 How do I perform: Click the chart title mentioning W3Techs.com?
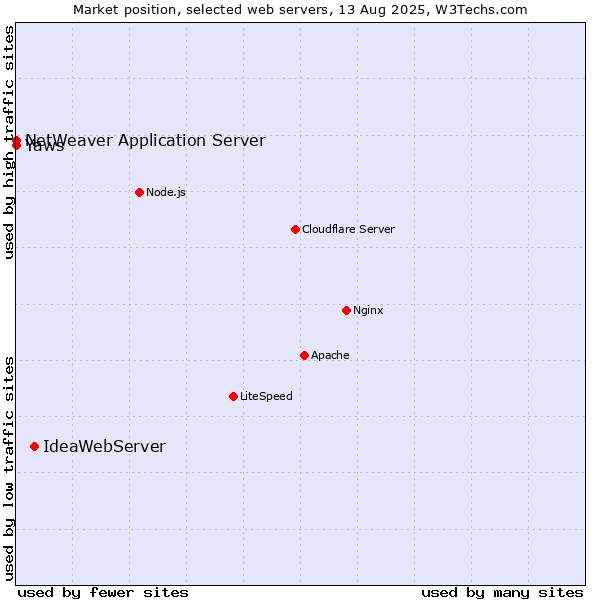pos(300,10)
